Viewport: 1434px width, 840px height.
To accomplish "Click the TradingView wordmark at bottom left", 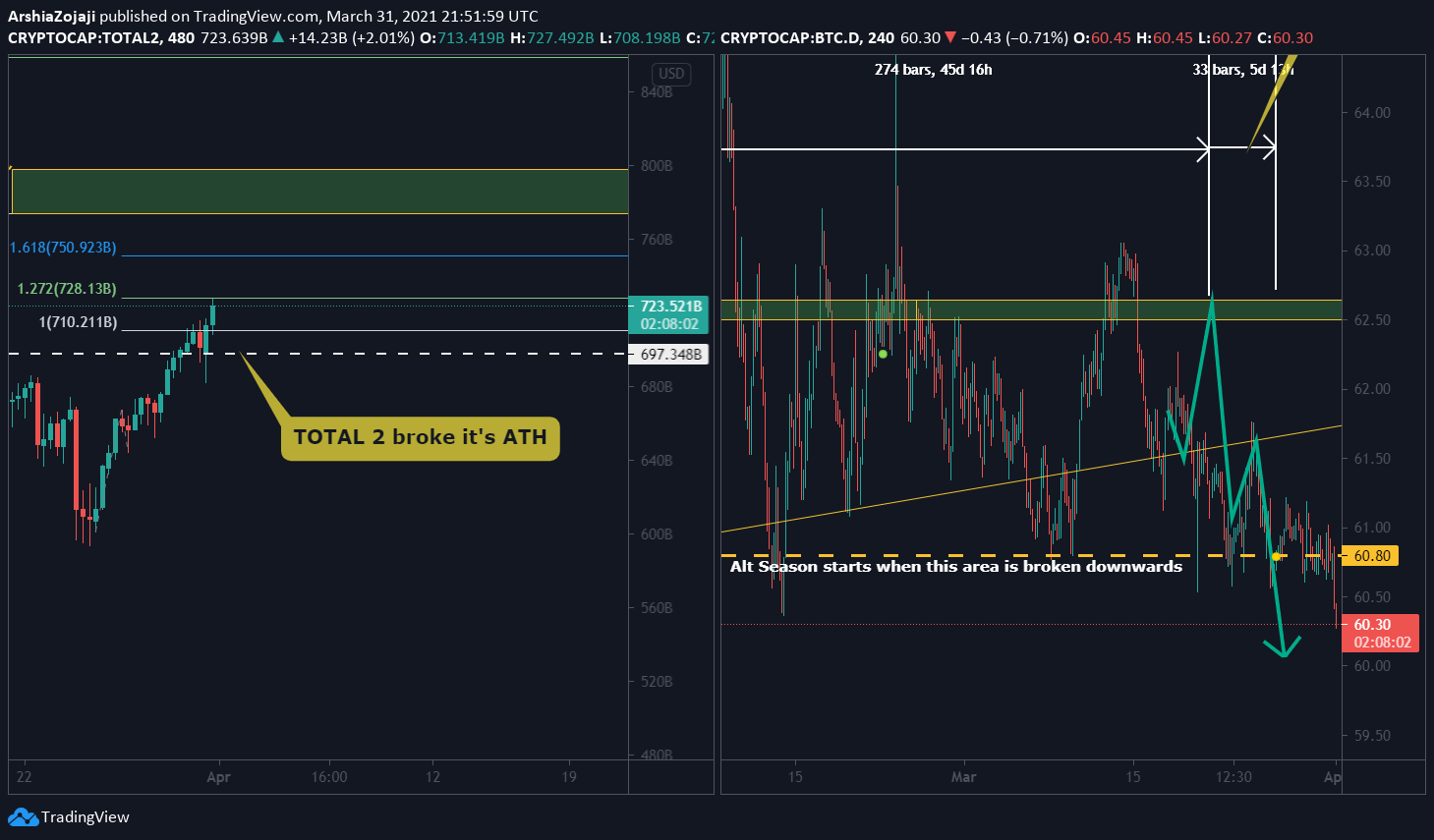I will (x=86, y=816).
